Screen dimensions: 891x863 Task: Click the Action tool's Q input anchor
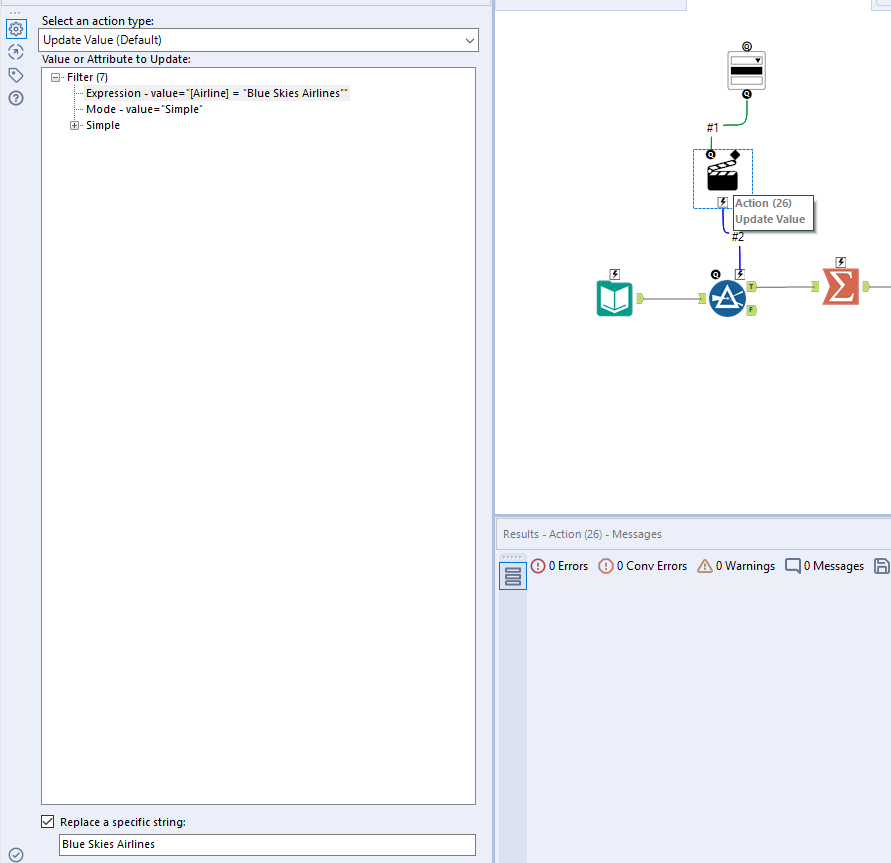[x=710, y=155]
